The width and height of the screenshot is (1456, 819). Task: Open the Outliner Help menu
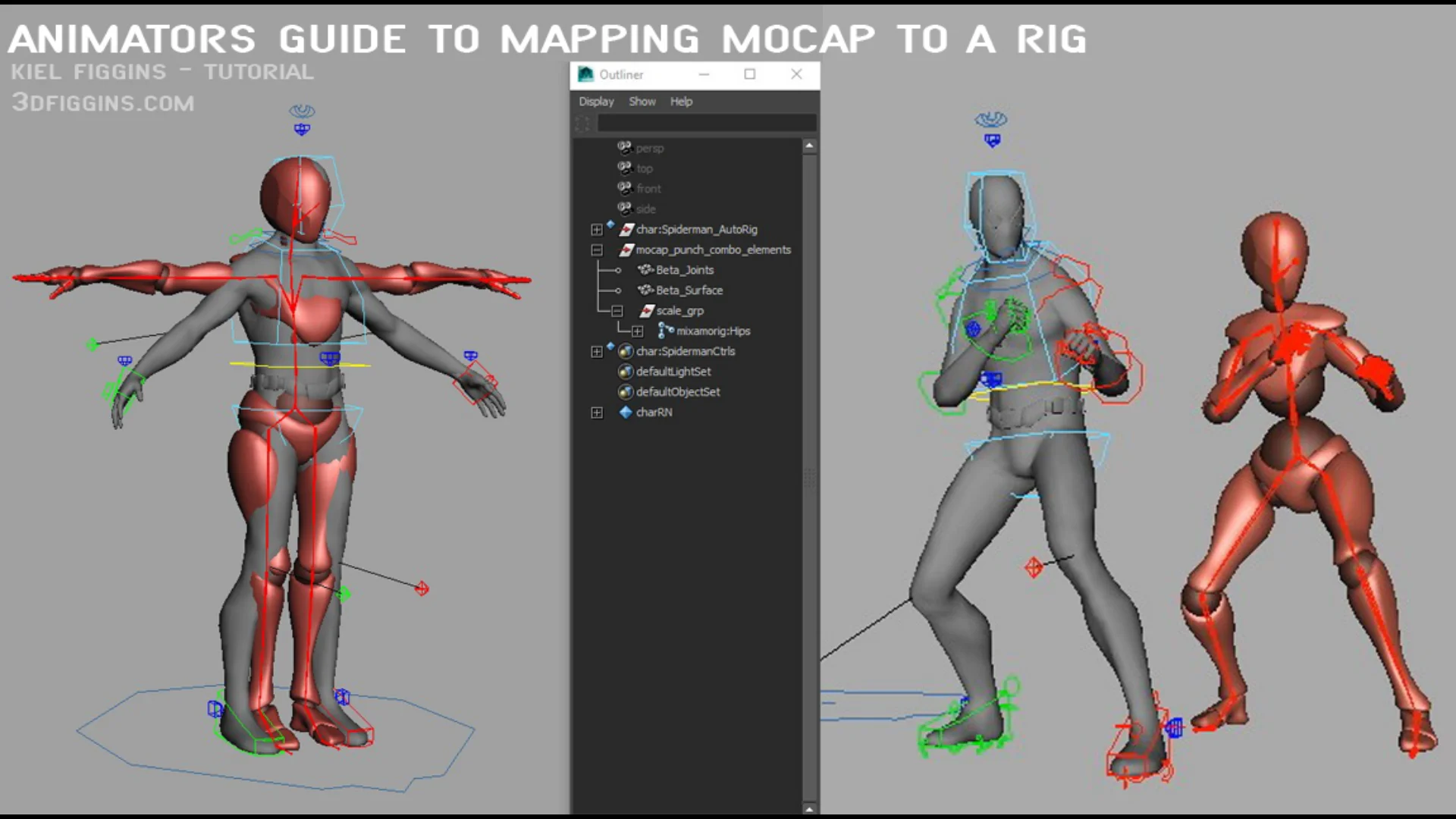point(681,102)
